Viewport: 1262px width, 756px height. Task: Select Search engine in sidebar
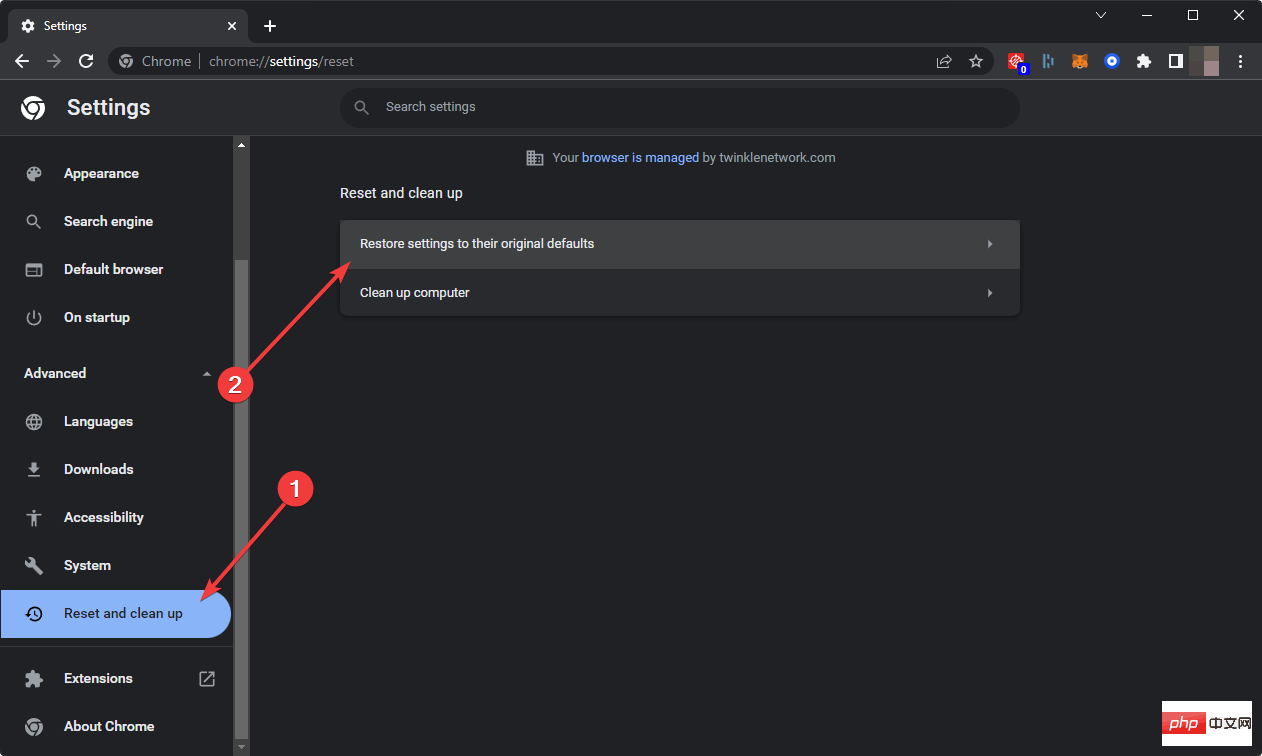(x=108, y=222)
